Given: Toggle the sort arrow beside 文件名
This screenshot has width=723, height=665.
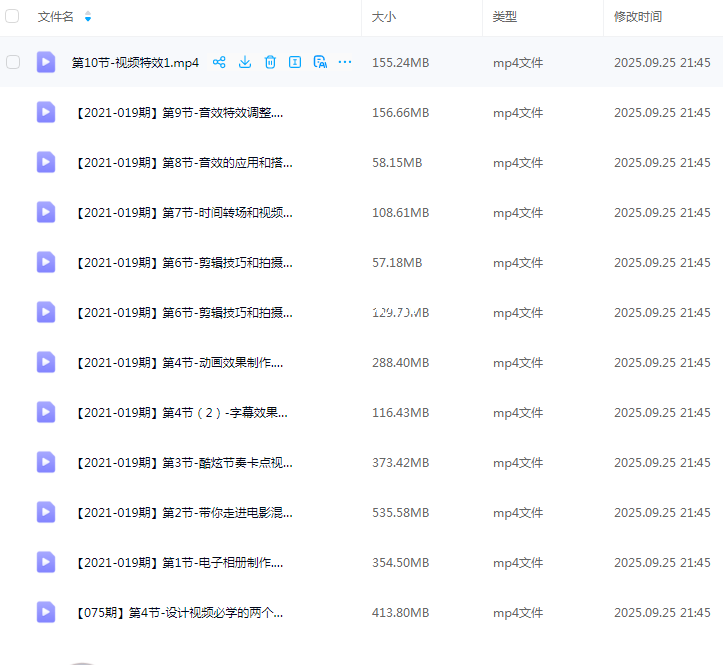Looking at the screenshot, I should click(88, 17).
